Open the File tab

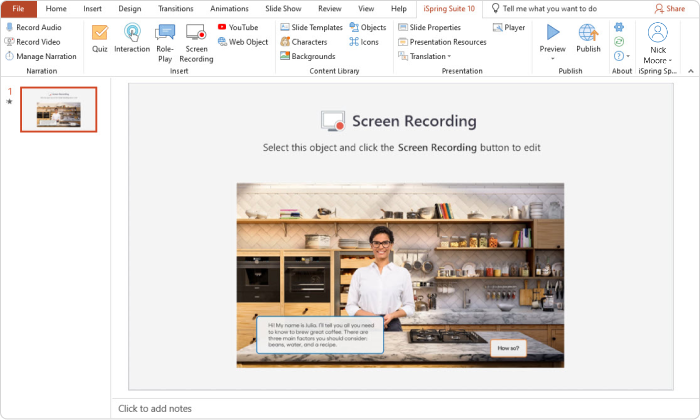[18, 8]
